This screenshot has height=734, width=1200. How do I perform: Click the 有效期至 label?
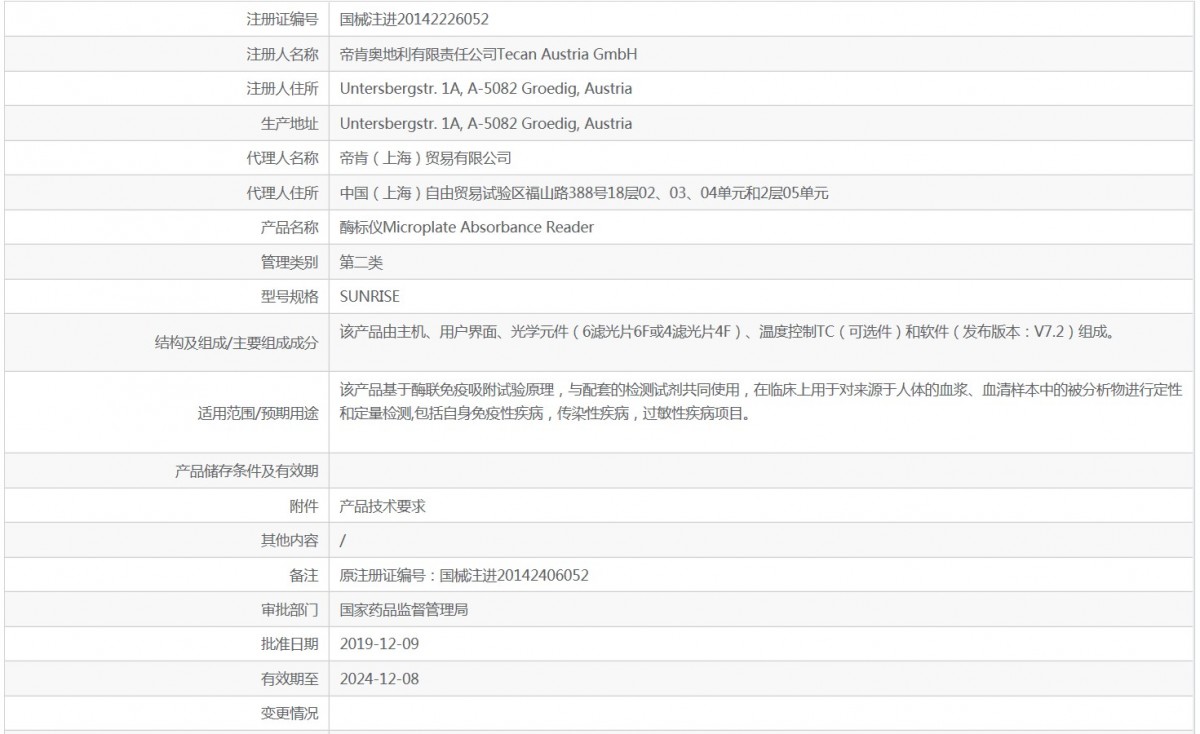[x=289, y=679]
